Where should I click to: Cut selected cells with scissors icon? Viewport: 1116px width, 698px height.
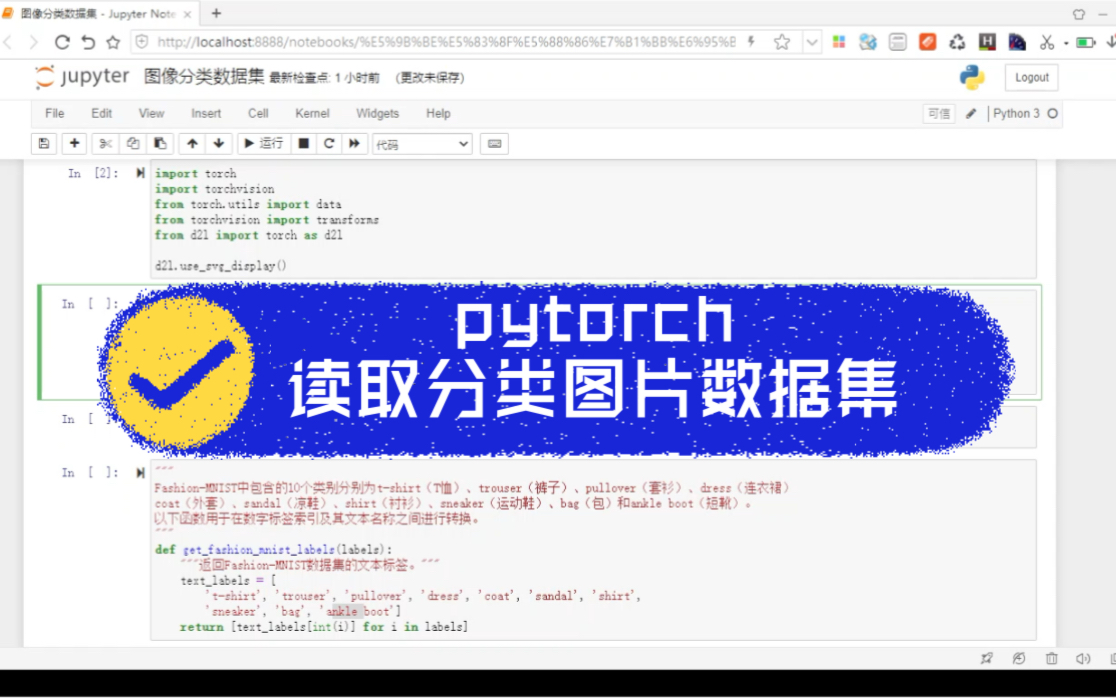click(105, 144)
